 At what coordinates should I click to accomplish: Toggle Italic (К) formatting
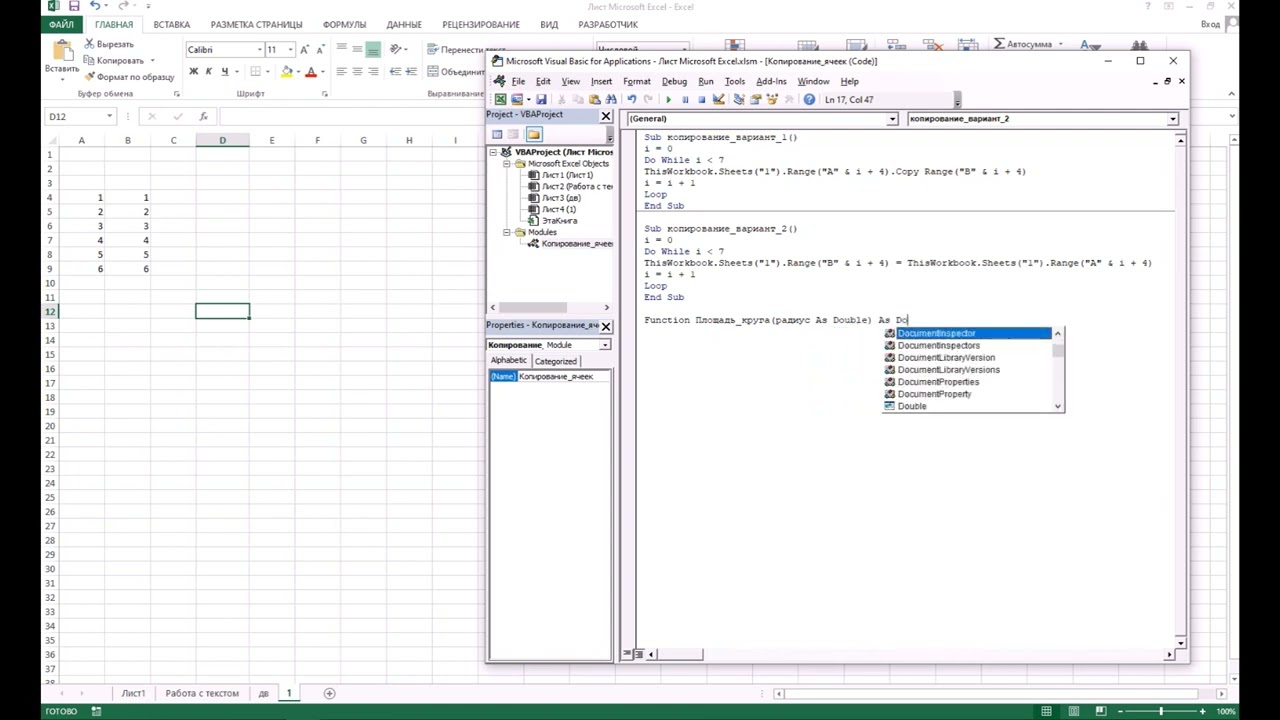tap(208, 71)
